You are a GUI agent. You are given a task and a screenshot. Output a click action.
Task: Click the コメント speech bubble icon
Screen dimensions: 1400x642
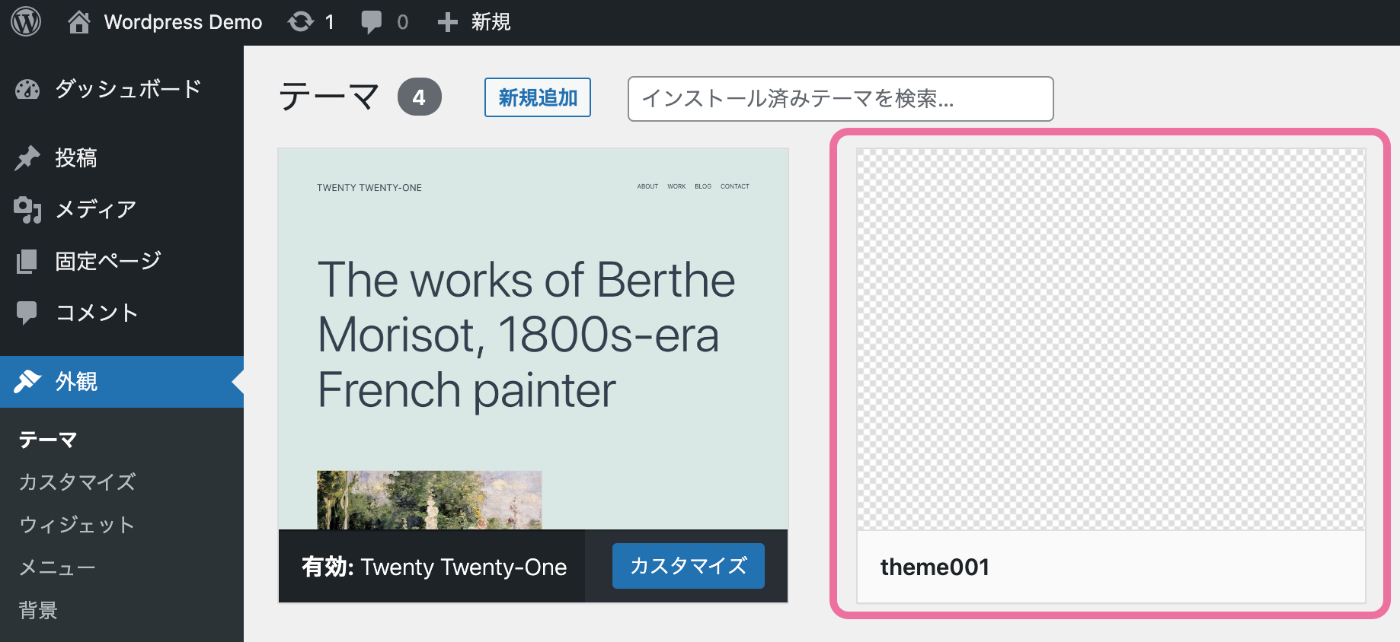(27, 314)
